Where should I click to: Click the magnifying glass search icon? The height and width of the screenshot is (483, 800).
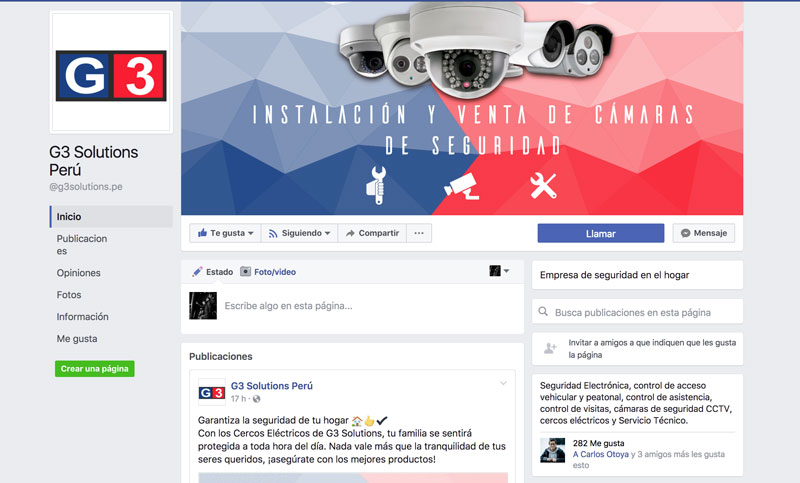tap(543, 312)
